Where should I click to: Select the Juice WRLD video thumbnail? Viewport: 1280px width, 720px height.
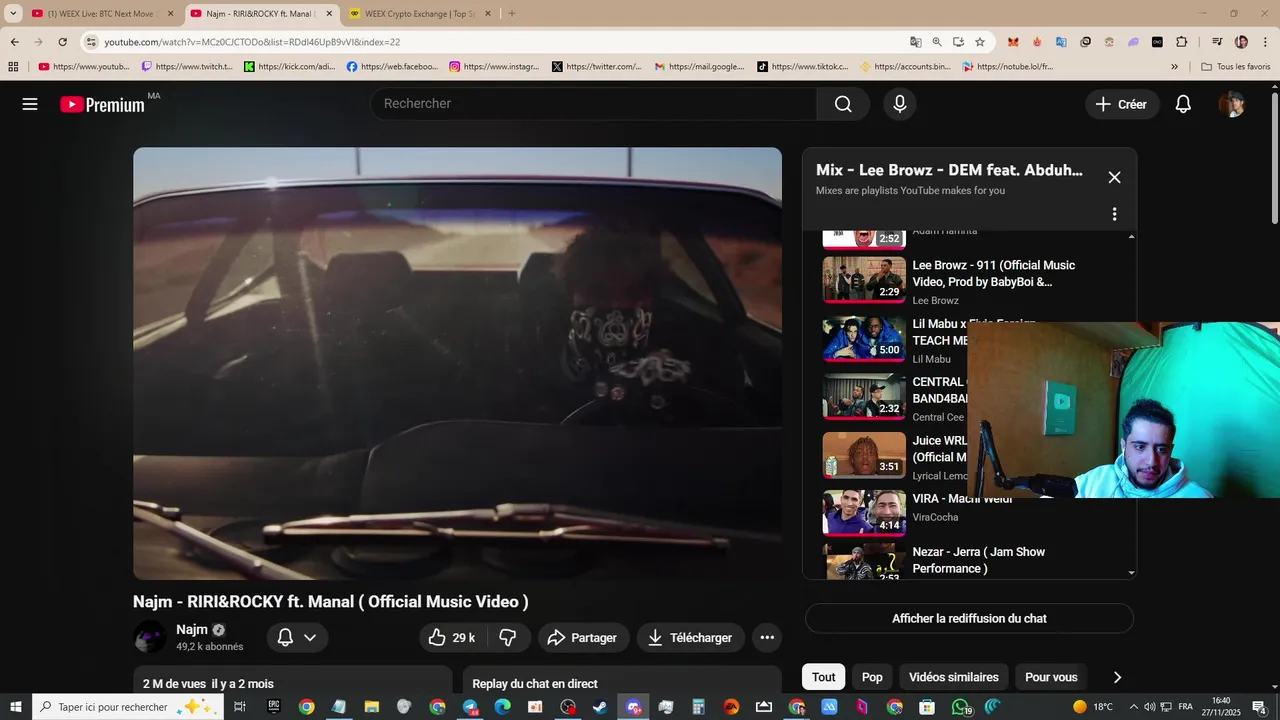[864, 455]
